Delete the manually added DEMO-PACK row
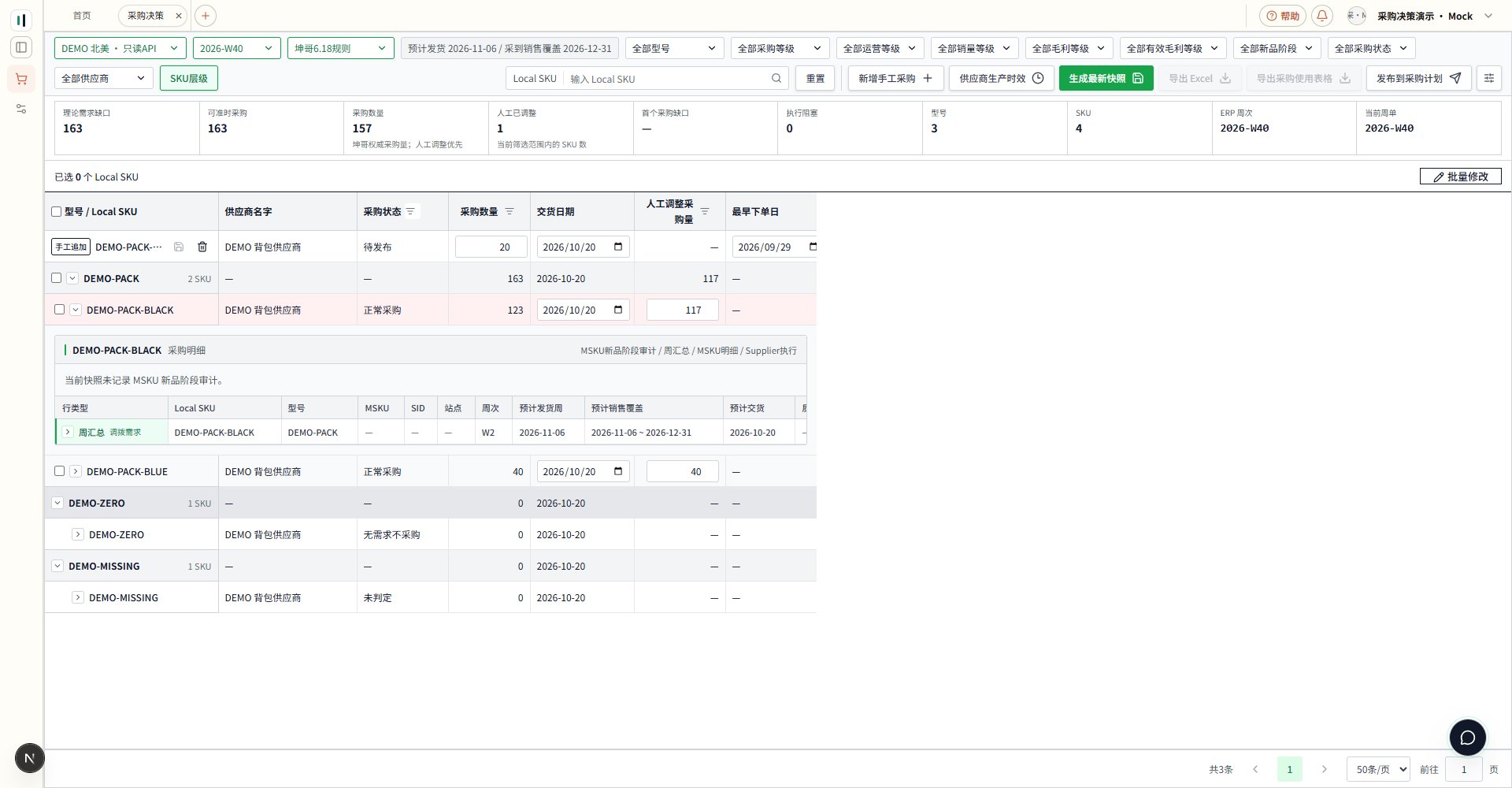Viewport: 1512px width, 788px height. pyautogui.click(x=202, y=247)
